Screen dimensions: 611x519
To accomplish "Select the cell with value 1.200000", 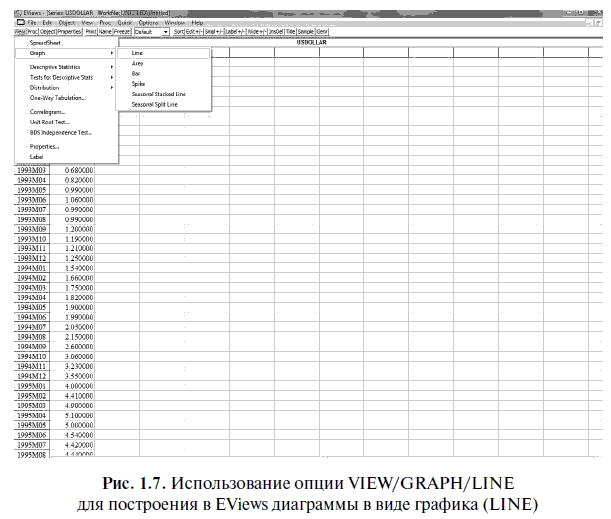I will [72, 229].
